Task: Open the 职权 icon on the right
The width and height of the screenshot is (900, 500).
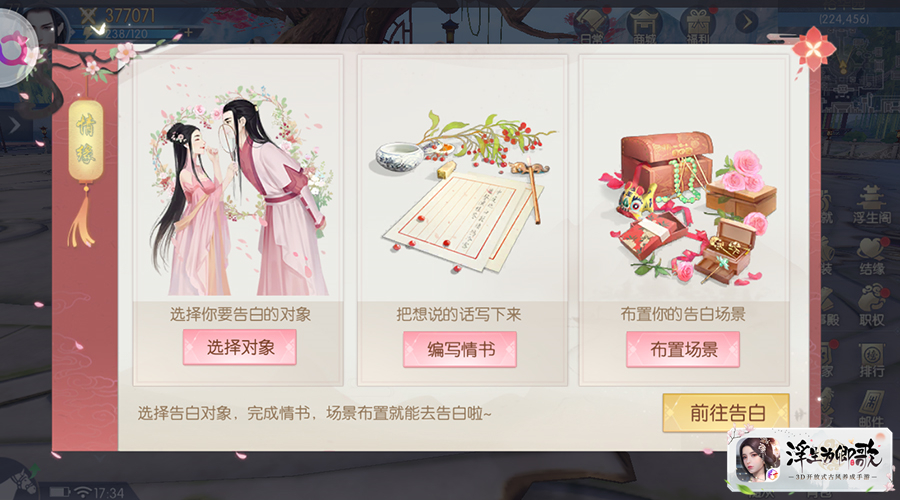Action: 871,307
